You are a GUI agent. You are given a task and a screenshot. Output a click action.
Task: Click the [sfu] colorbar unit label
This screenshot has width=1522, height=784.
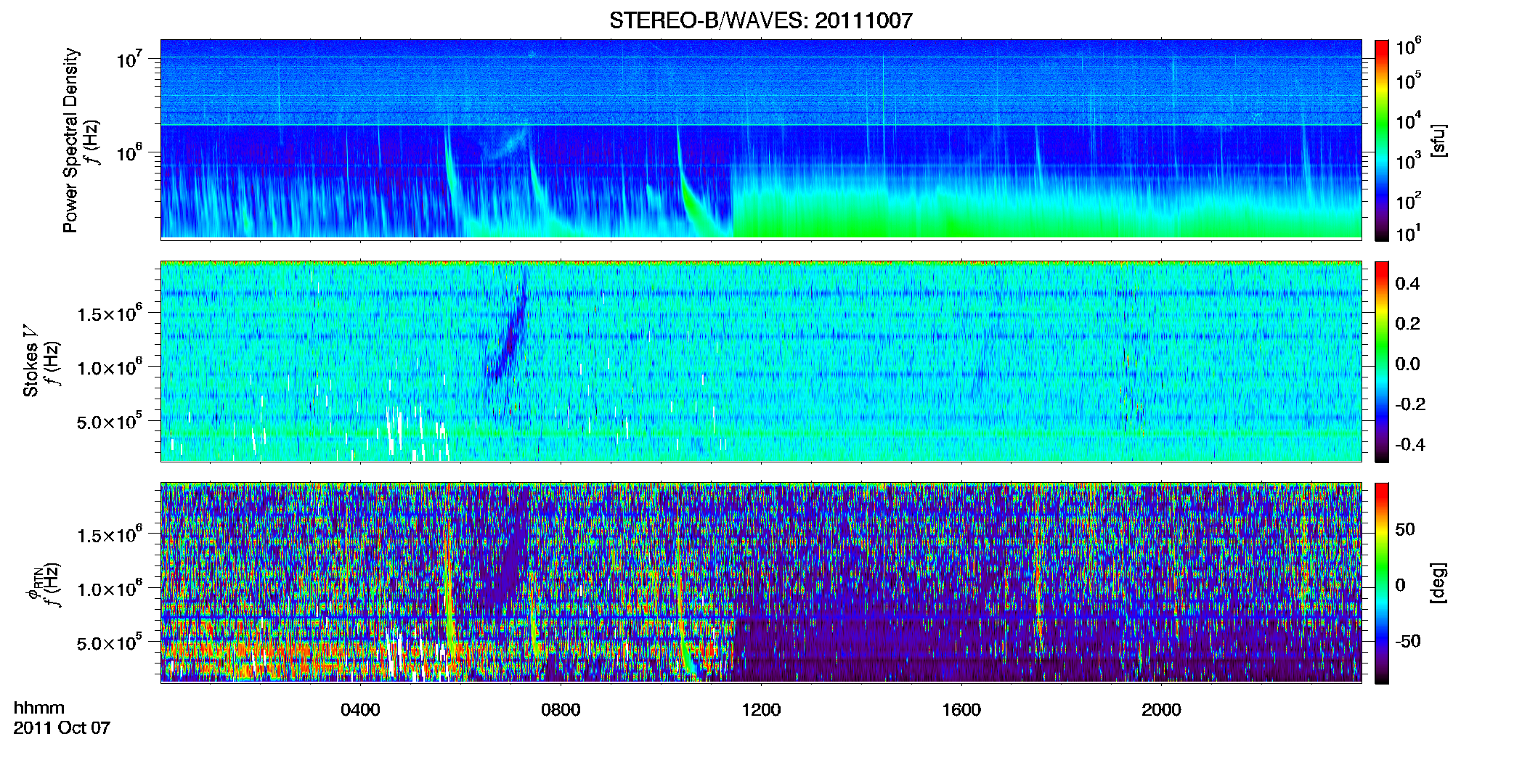click(x=1438, y=140)
